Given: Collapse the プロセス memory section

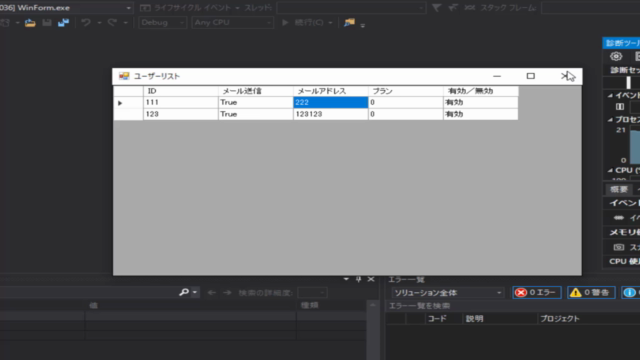Looking at the screenshot, I should [610, 120].
